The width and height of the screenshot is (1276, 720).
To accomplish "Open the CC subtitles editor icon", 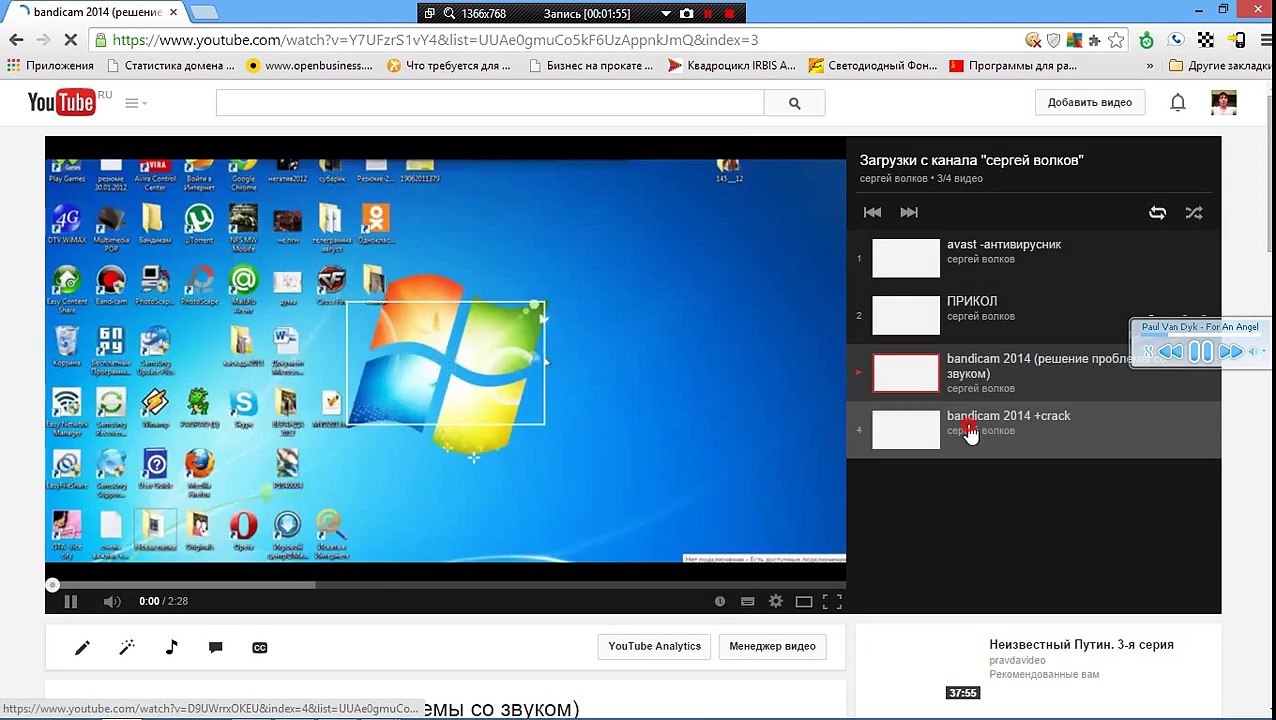I will coord(260,647).
